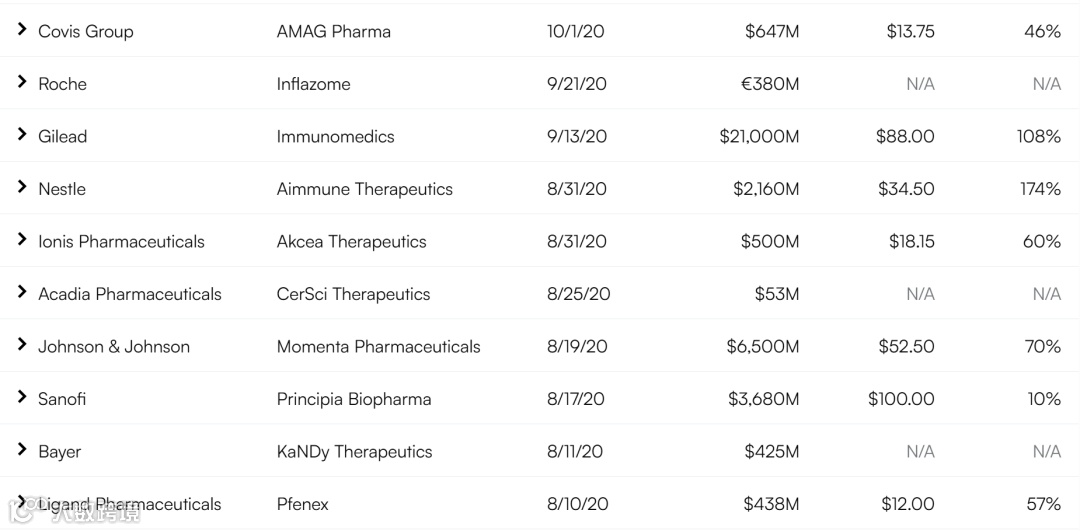
Task: Expand the Ionis Pharmaceuticals row
Action: 21,240
